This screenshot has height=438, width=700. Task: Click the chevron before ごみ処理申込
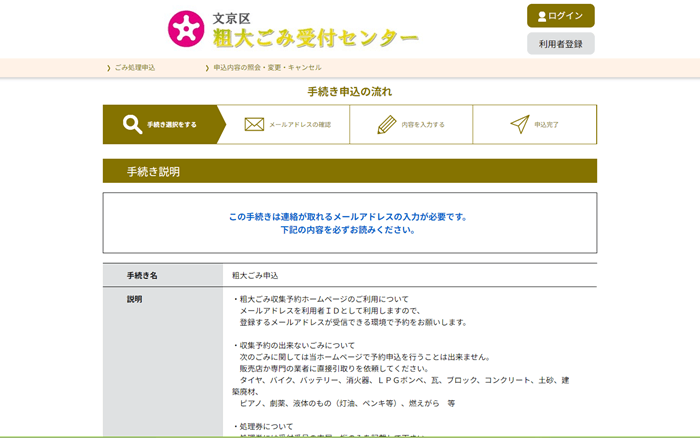(108, 68)
